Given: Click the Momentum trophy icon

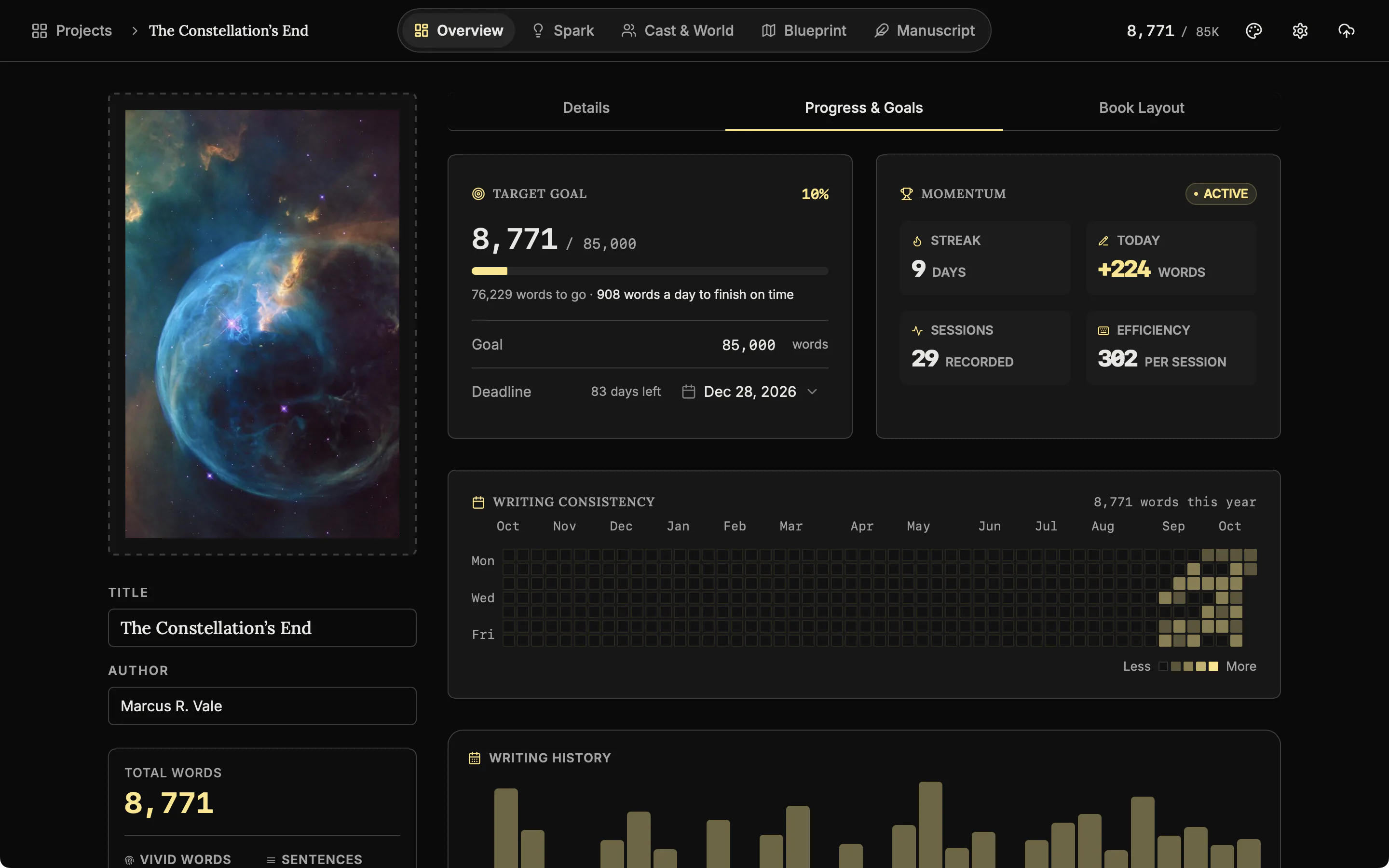Looking at the screenshot, I should point(906,194).
